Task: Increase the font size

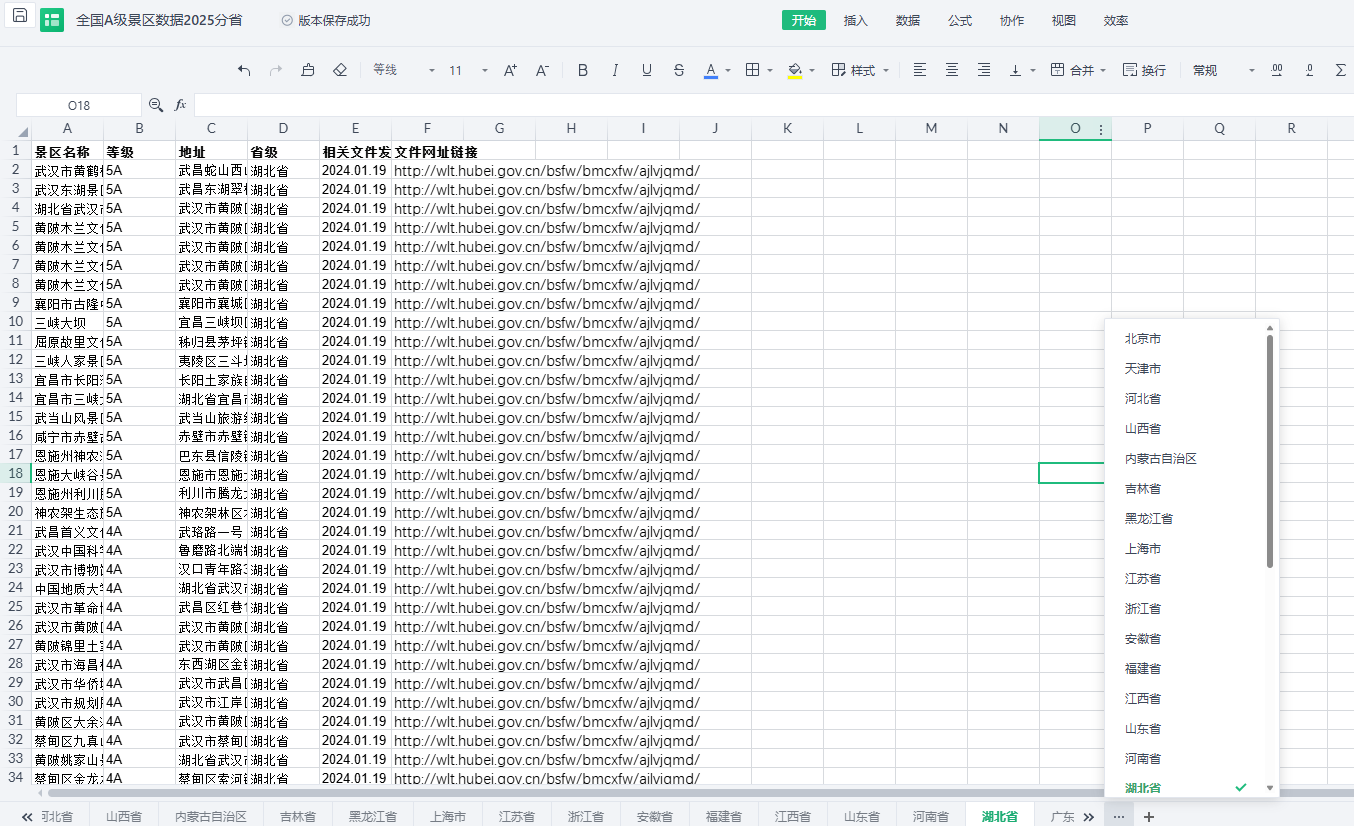Action: (510, 70)
